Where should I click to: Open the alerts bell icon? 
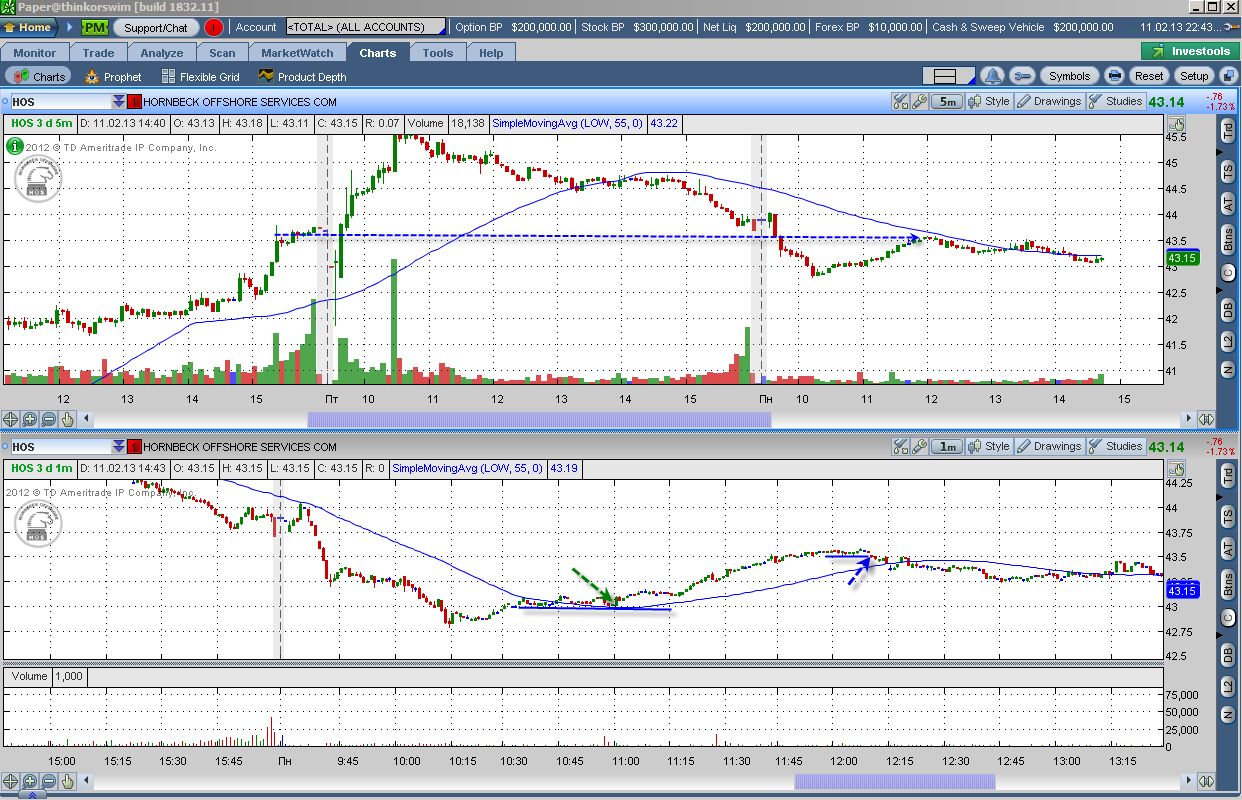992,76
